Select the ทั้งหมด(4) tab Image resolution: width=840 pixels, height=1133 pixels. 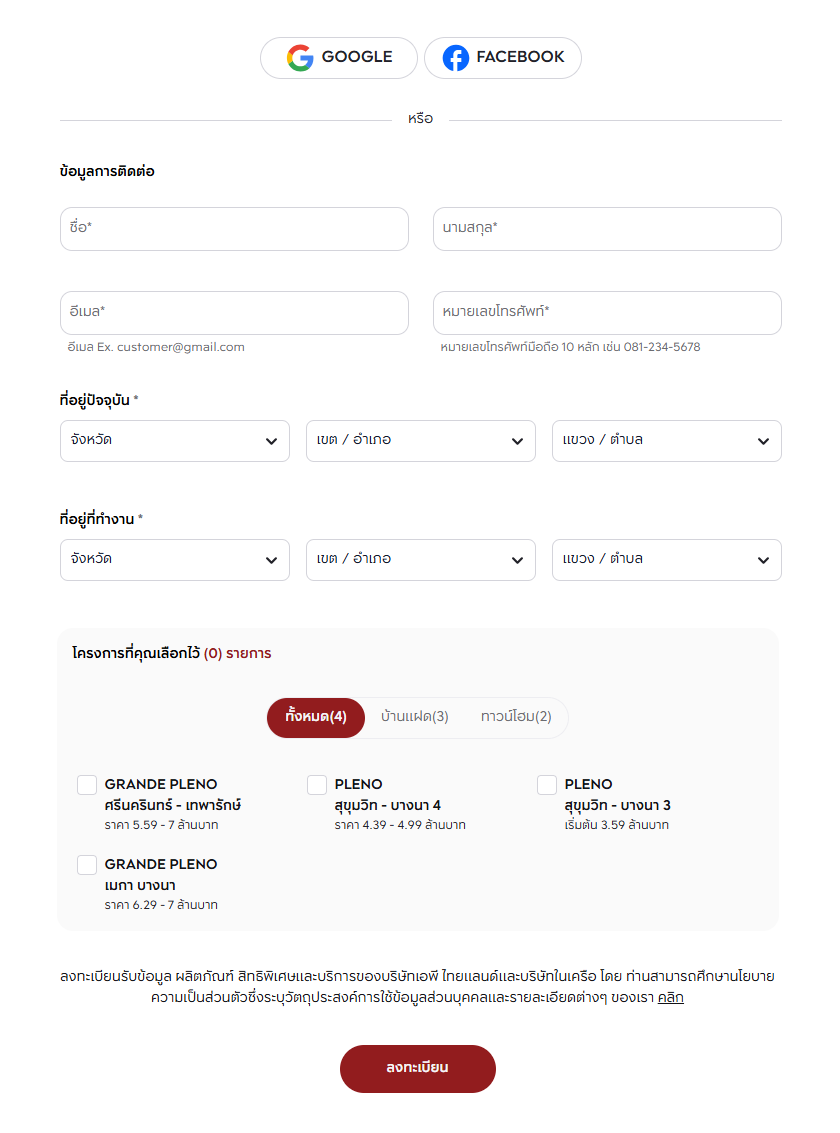pyautogui.click(x=316, y=717)
